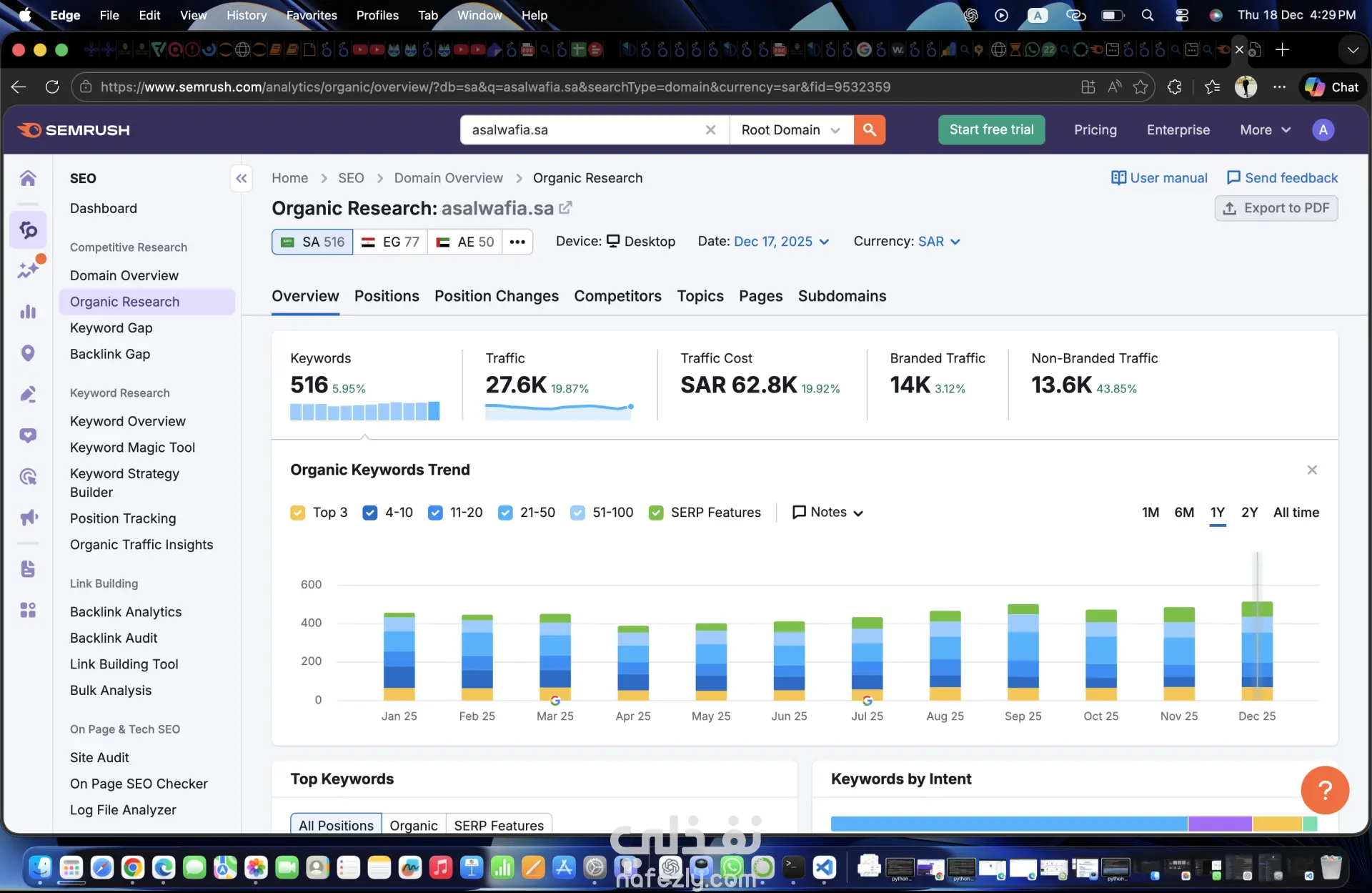Uncheck the Top 3 checkbox
The height and width of the screenshot is (893, 1372).
[298, 513]
